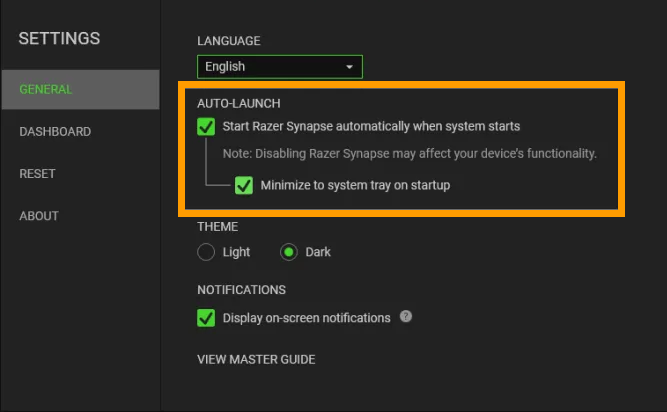Click the note about disabling Razer Synapse
Viewport: 667px width, 412px height.
(410, 153)
